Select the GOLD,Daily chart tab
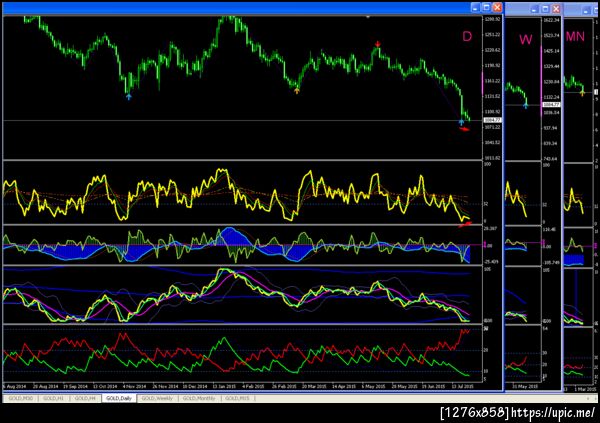 tap(119, 399)
